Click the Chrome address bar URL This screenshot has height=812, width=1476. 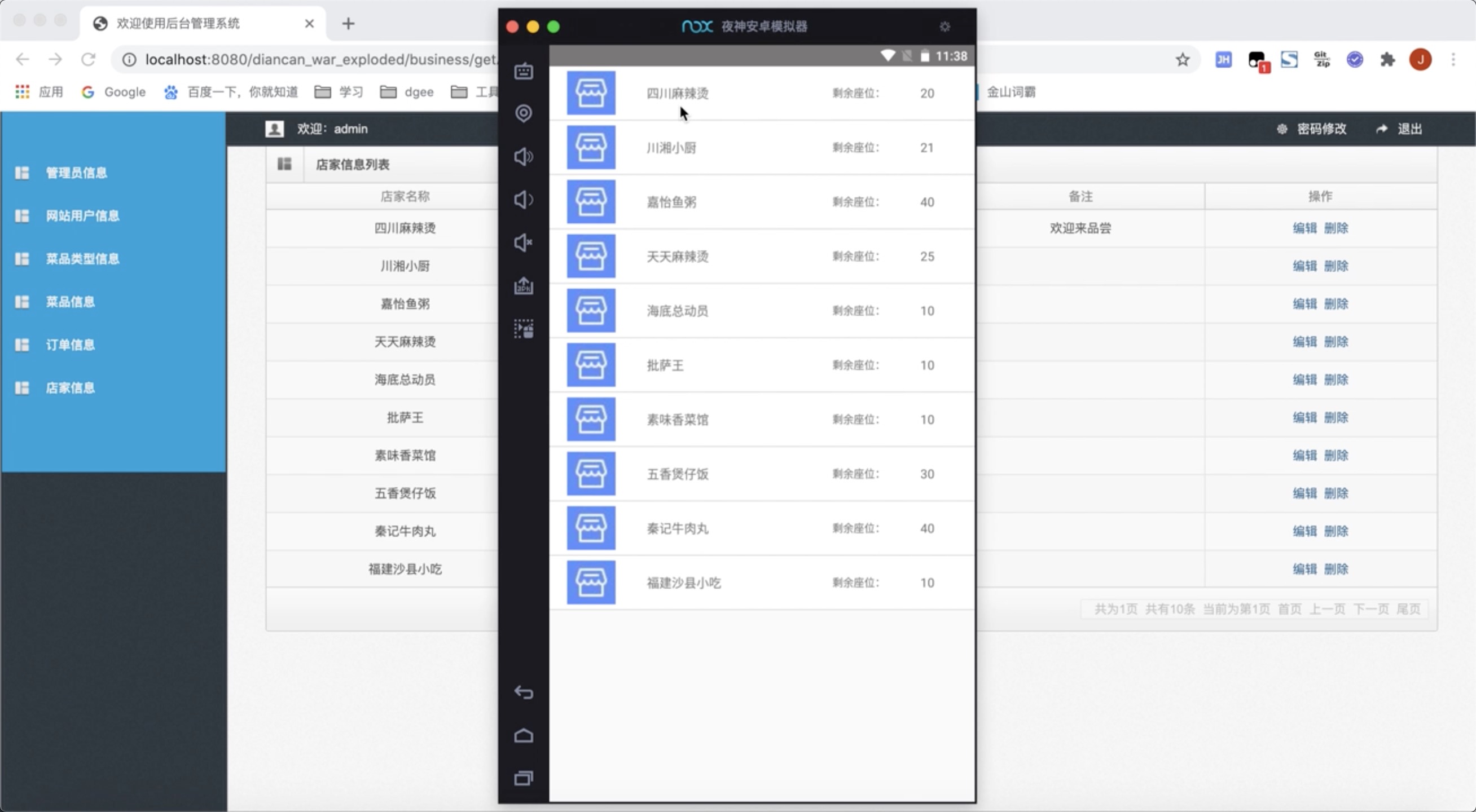pos(321,60)
